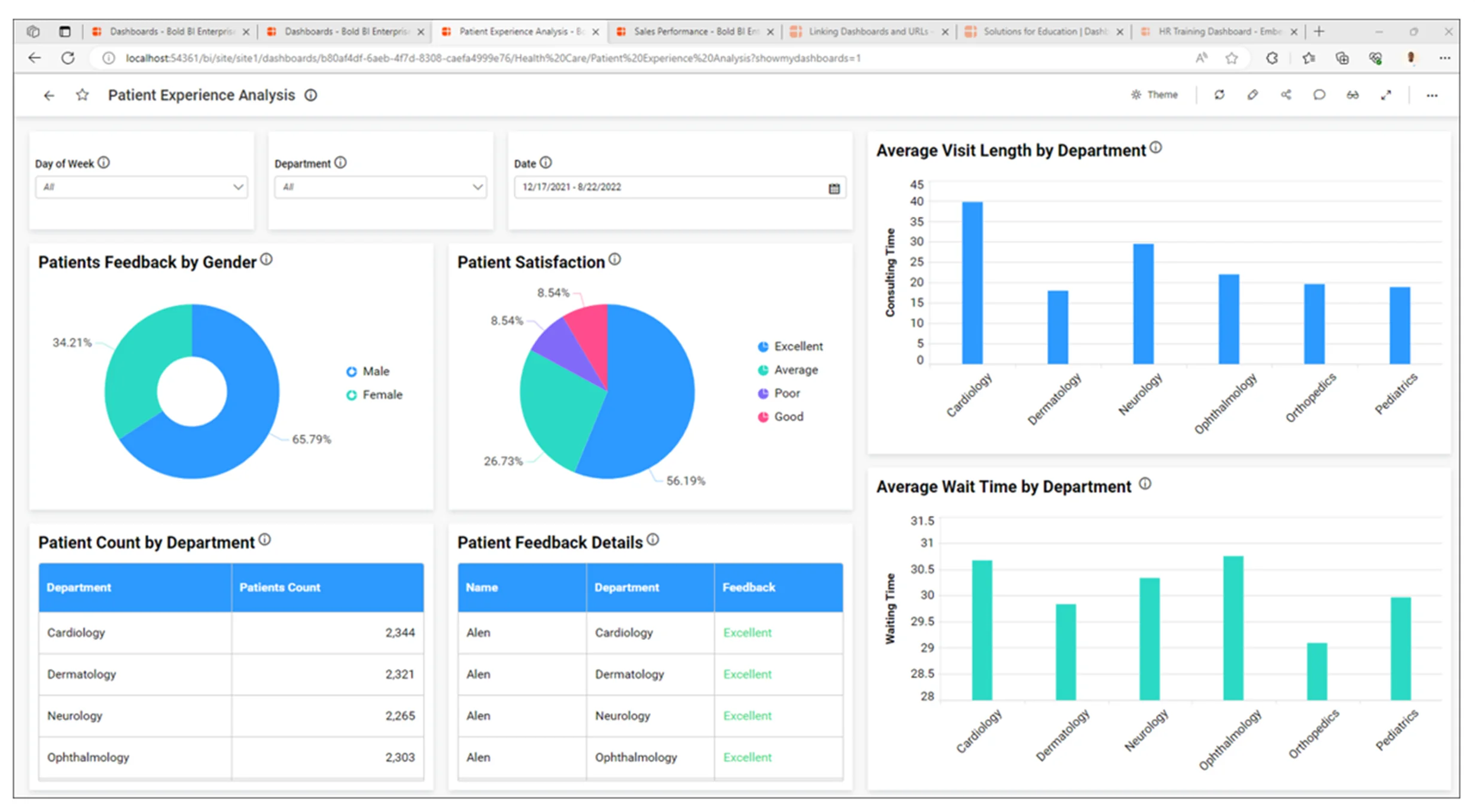Switch to the Sales Performance browser tab
1475x812 pixels.
point(688,31)
